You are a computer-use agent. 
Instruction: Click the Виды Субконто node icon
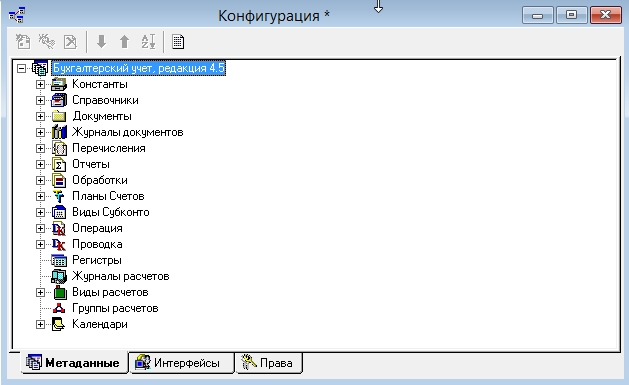(59, 212)
